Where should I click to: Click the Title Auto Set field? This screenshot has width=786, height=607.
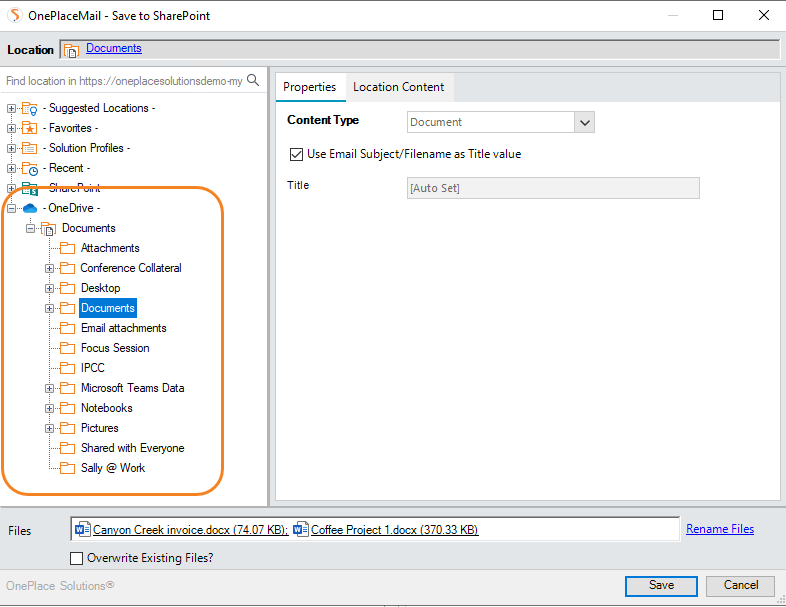pos(553,188)
